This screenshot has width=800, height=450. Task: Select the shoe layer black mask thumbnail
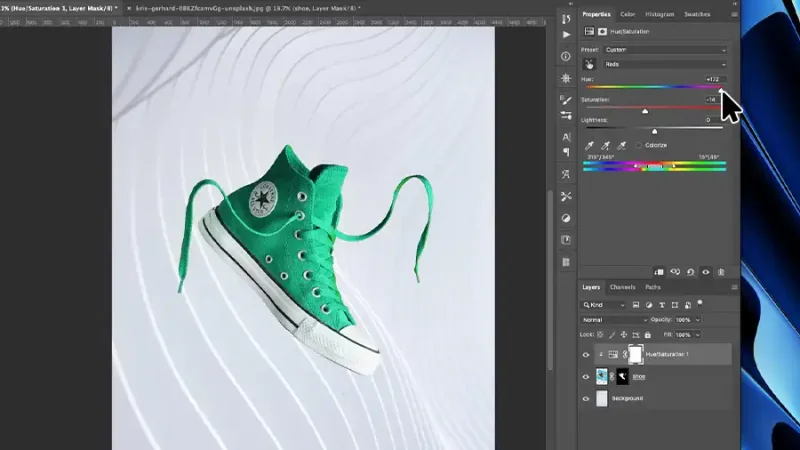point(622,377)
